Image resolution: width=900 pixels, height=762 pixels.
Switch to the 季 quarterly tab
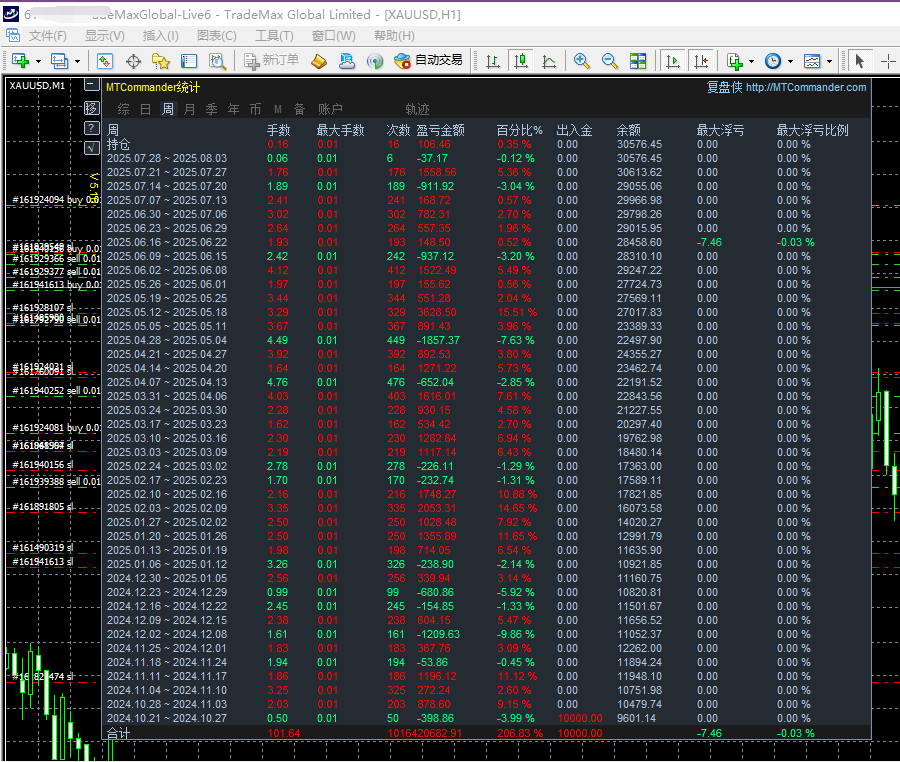pos(211,109)
